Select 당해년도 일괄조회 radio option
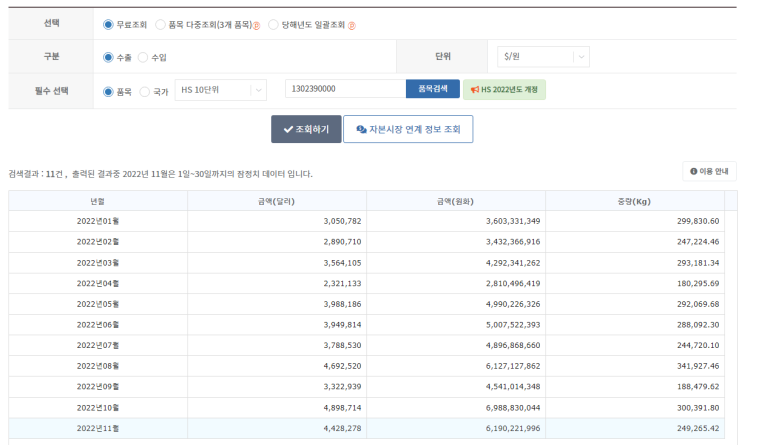Viewport: 773px width, 445px height. pos(273,25)
